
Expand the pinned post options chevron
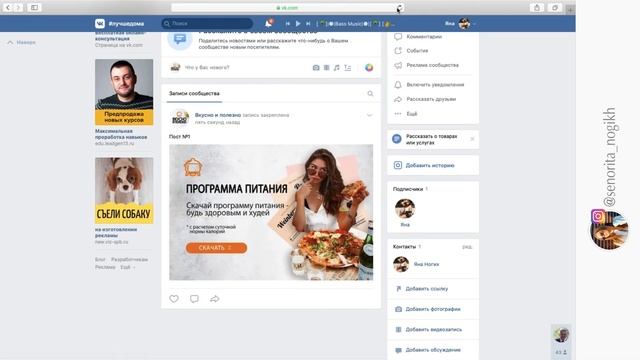click(x=369, y=116)
